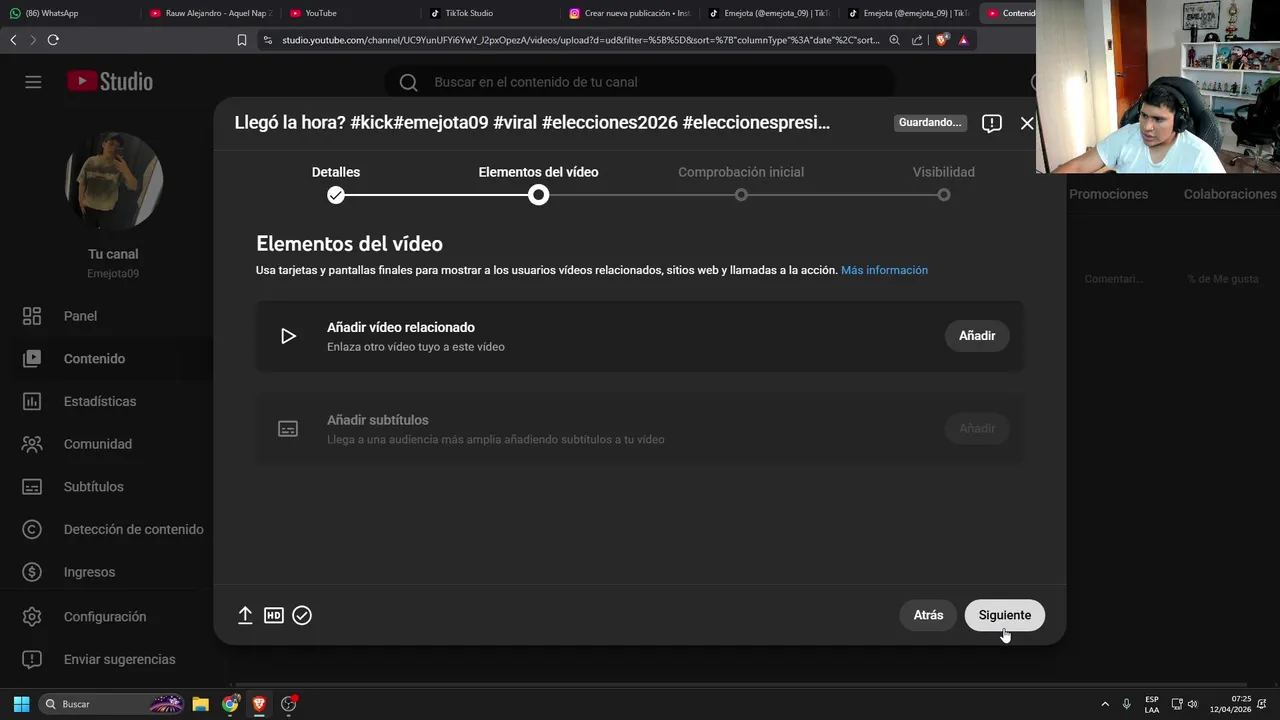The height and width of the screenshot is (720, 1280).
Task: Click the Ingresos dollar icon
Action: tap(32, 572)
